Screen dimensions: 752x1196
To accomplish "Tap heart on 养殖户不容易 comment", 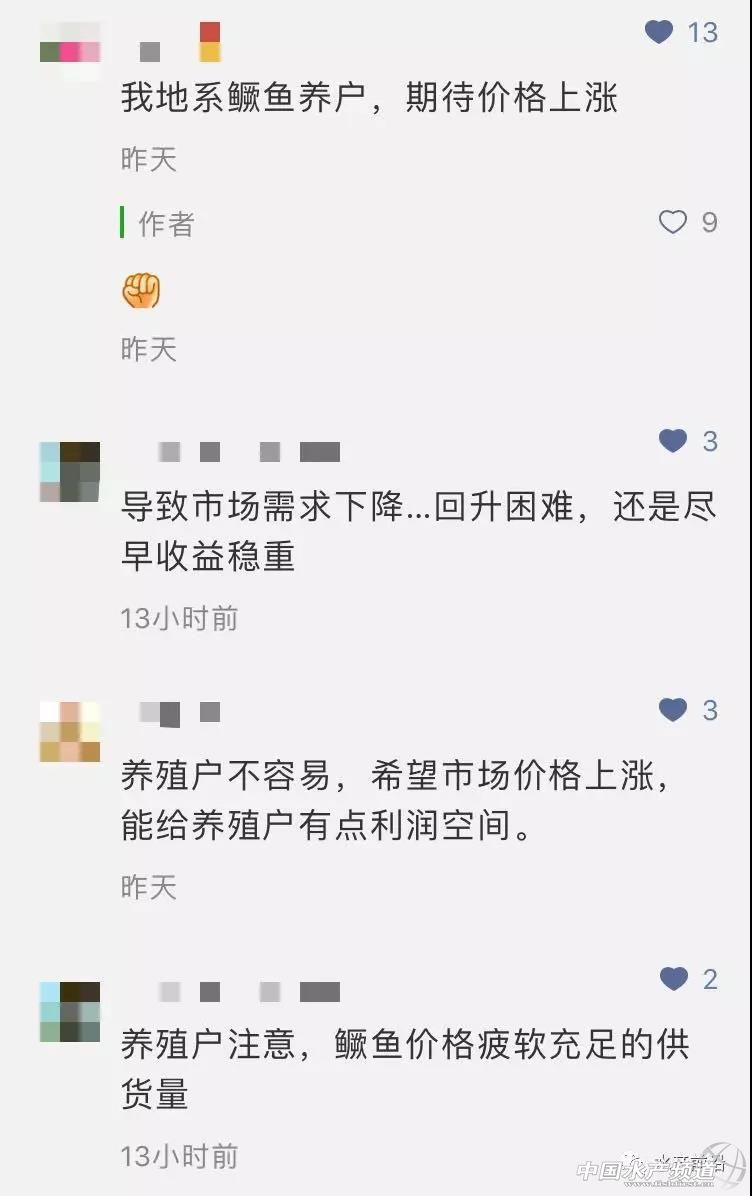I will point(673,709).
